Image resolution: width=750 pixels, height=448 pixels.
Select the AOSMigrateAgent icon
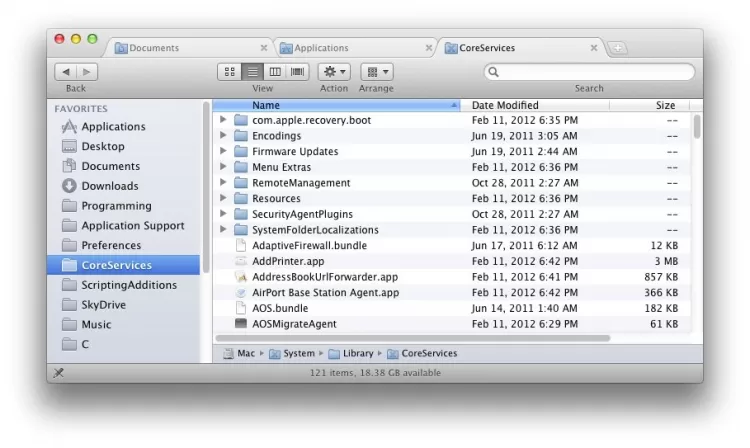point(241,324)
